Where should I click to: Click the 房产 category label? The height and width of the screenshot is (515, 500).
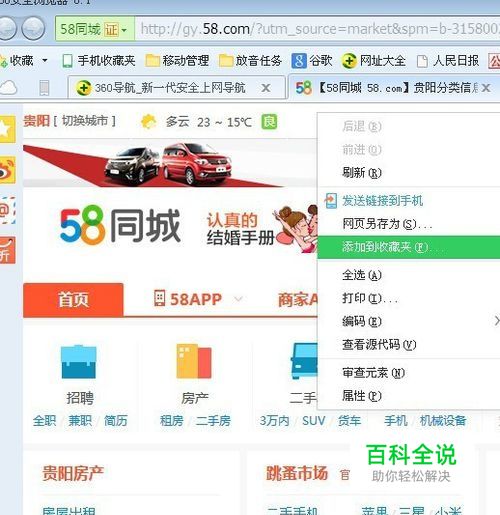(x=195, y=398)
